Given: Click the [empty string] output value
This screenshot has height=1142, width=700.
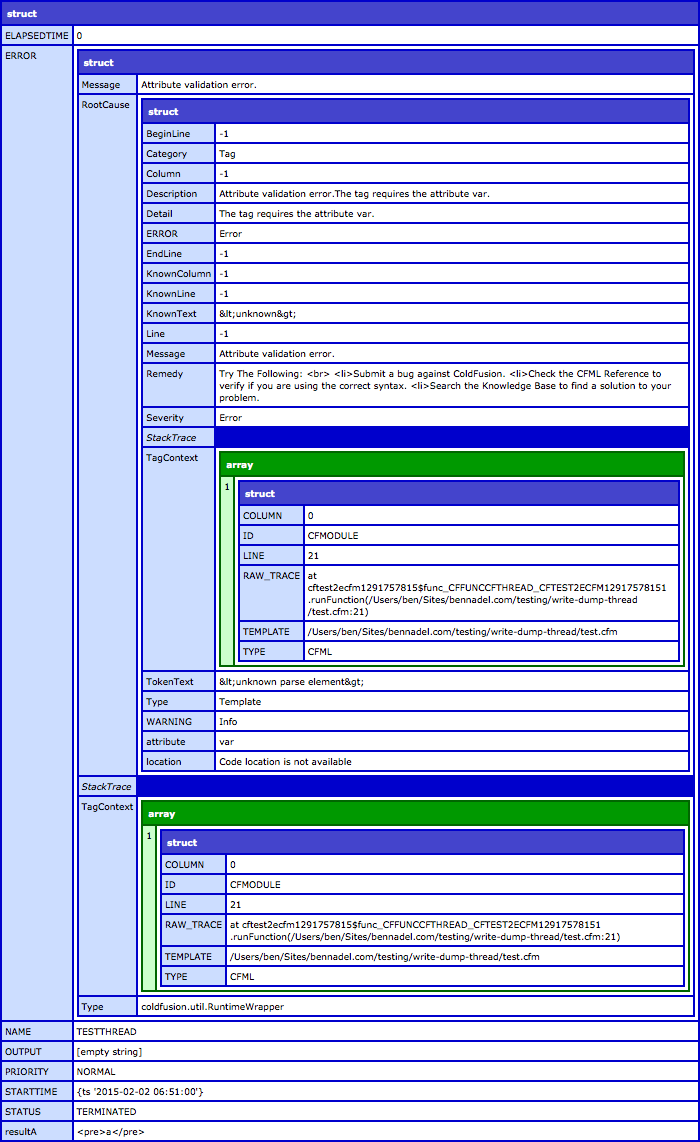Looking at the screenshot, I should coord(109,1052).
